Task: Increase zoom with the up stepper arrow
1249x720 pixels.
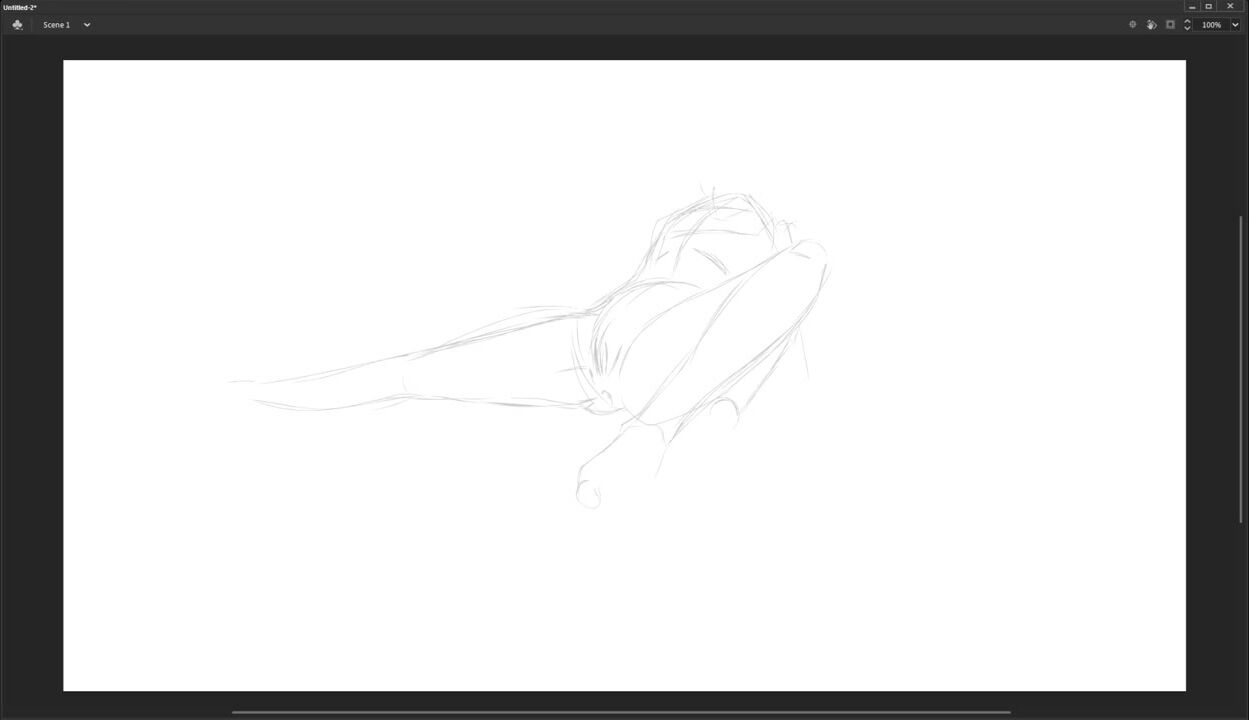Action: click(1187, 21)
